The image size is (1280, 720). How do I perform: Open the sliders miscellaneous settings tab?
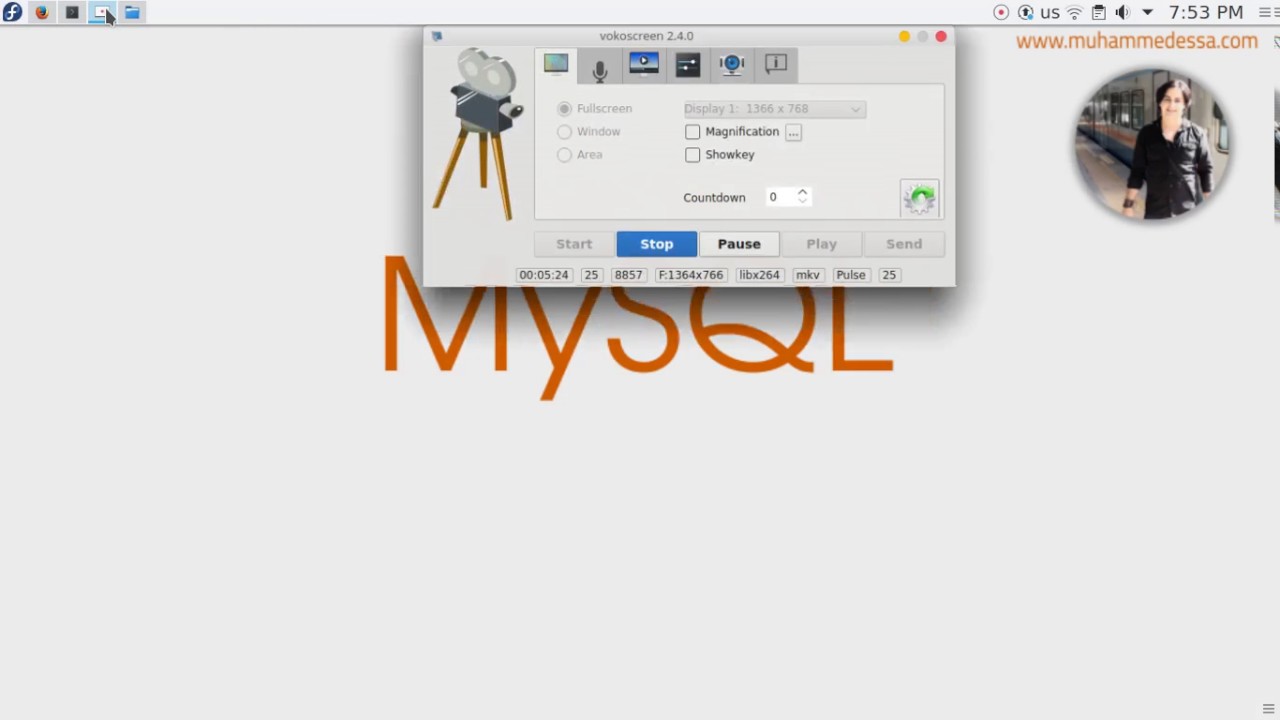[688, 65]
